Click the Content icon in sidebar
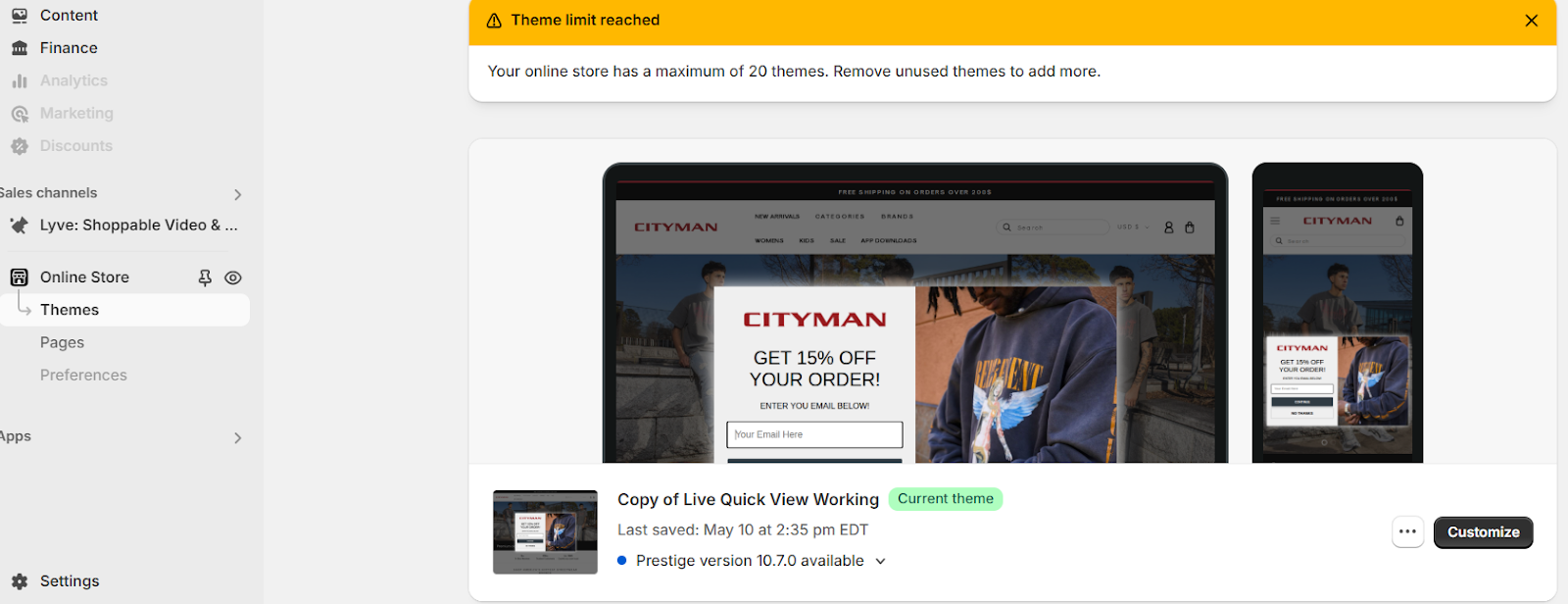Image resolution: width=1568 pixels, height=604 pixels. [x=20, y=16]
